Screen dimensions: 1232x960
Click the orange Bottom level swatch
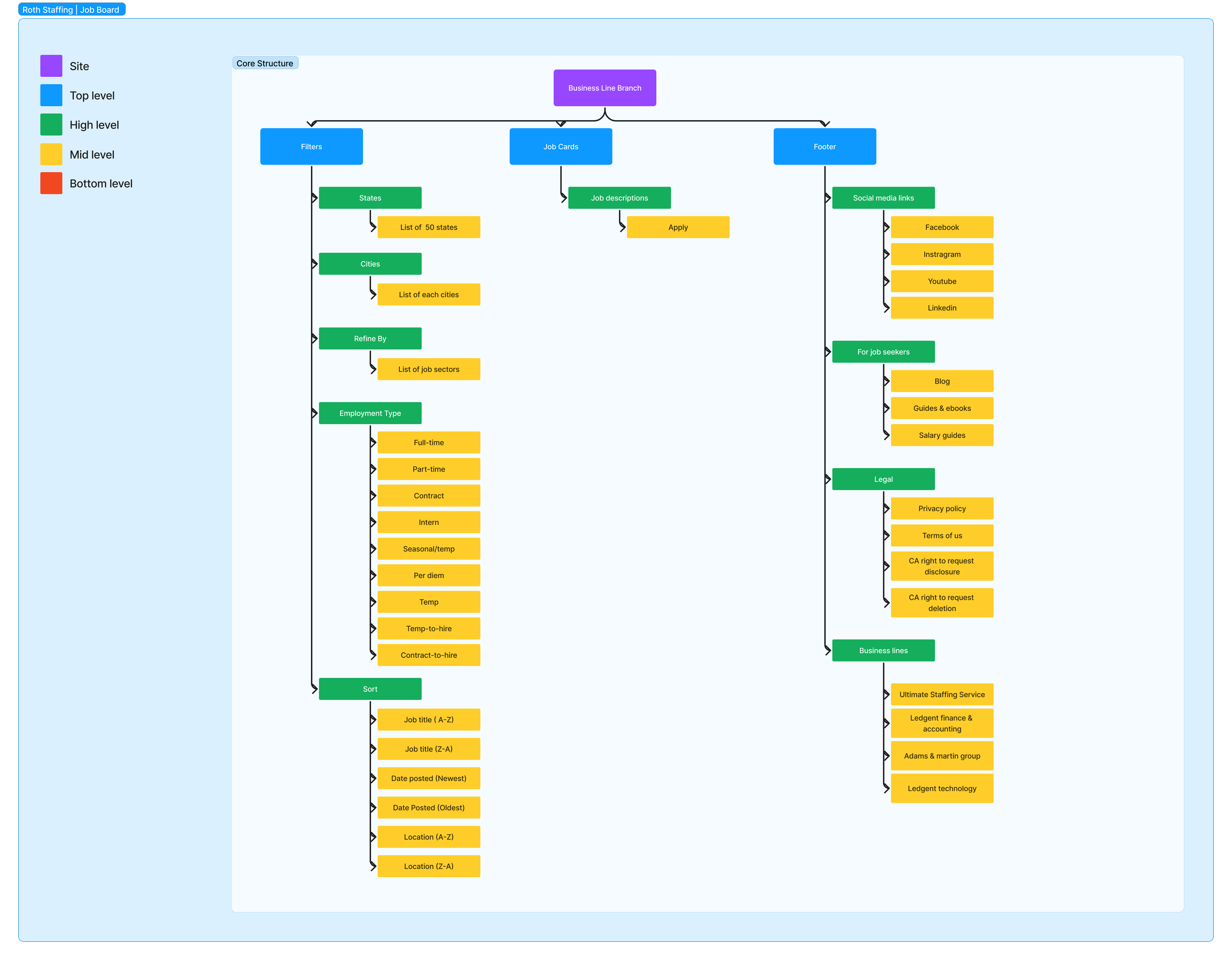tap(51, 183)
